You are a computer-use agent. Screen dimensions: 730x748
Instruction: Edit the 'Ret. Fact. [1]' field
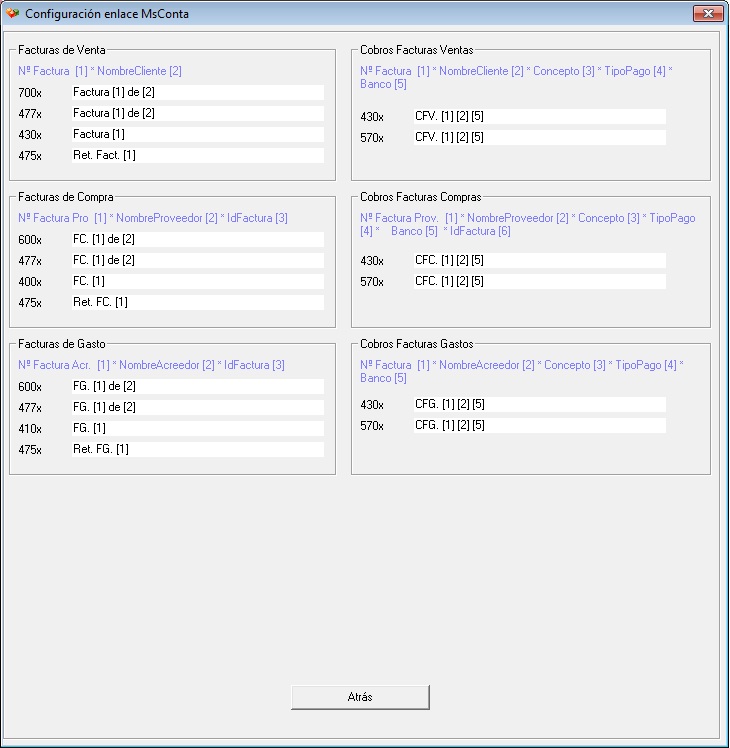point(198,155)
